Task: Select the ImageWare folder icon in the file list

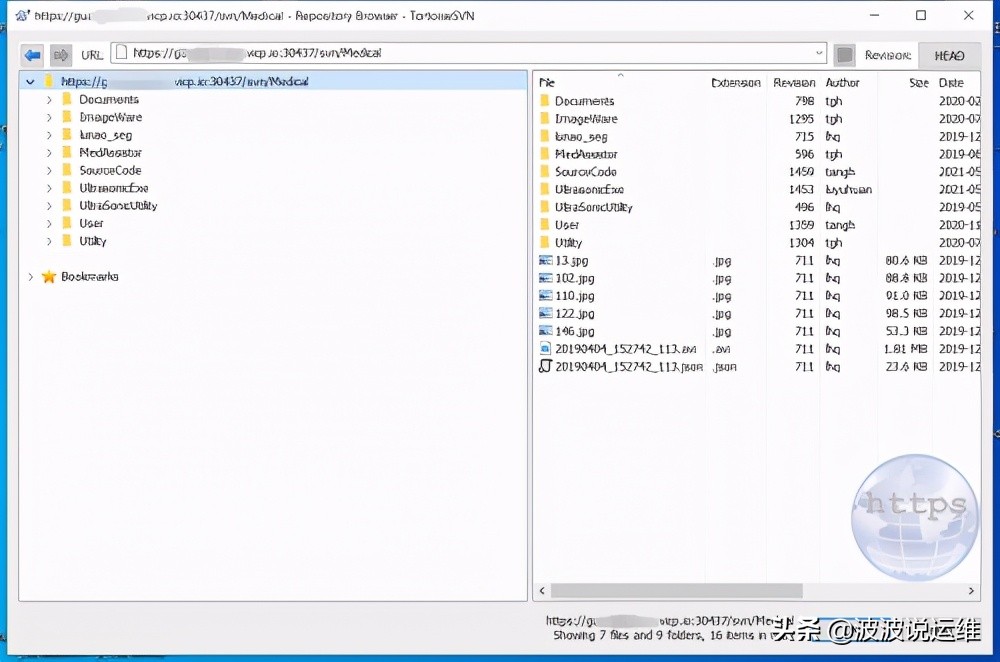Action: click(x=544, y=119)
